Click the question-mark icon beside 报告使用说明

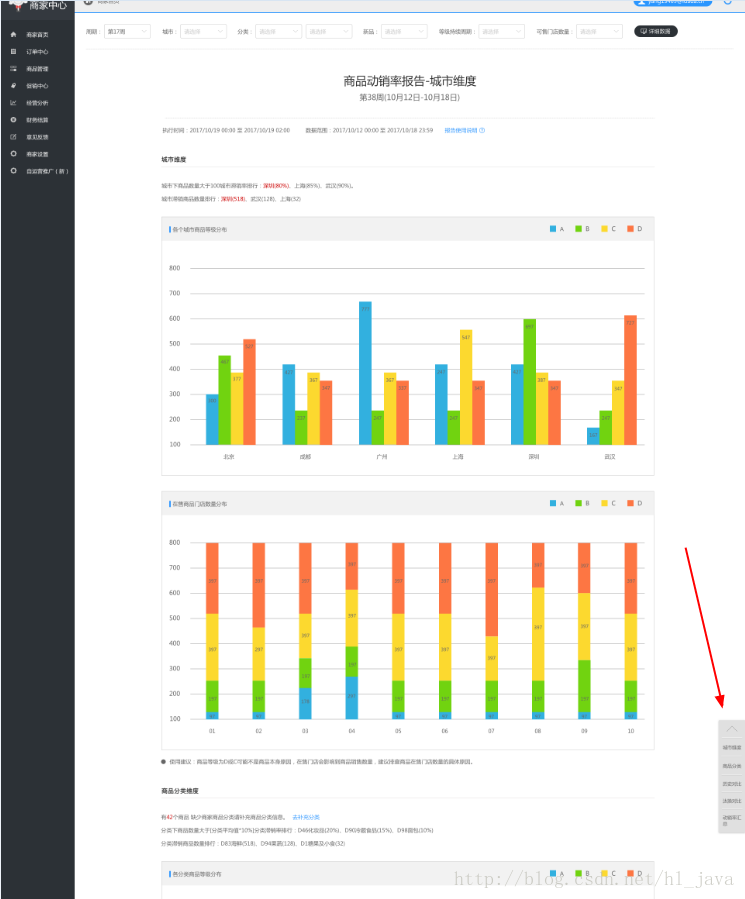[x=482, y=130]
